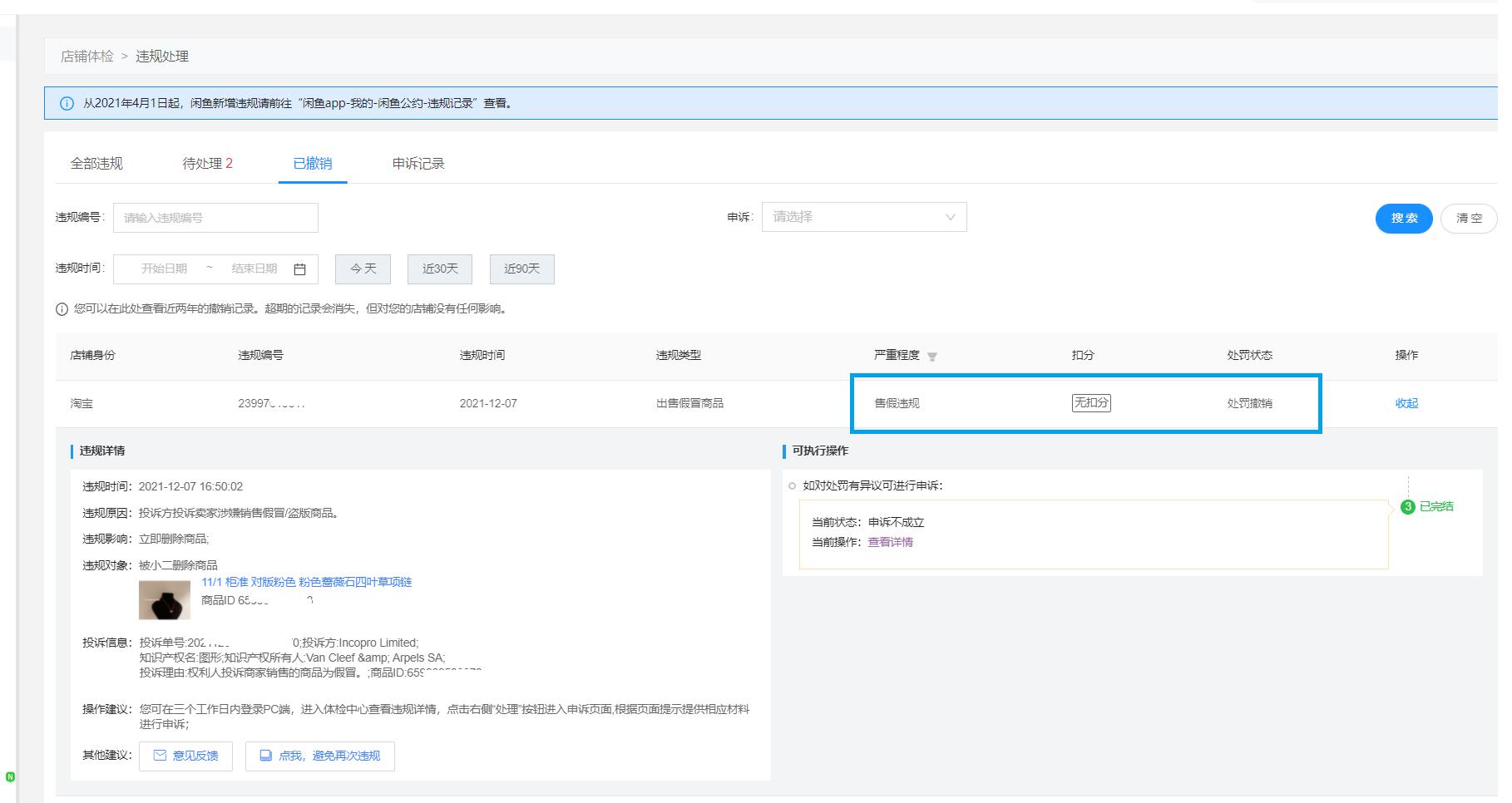The image size is (1512, 803).
Task: Click 店铺体检 in the breadcrumb
Action: point(87,57)
